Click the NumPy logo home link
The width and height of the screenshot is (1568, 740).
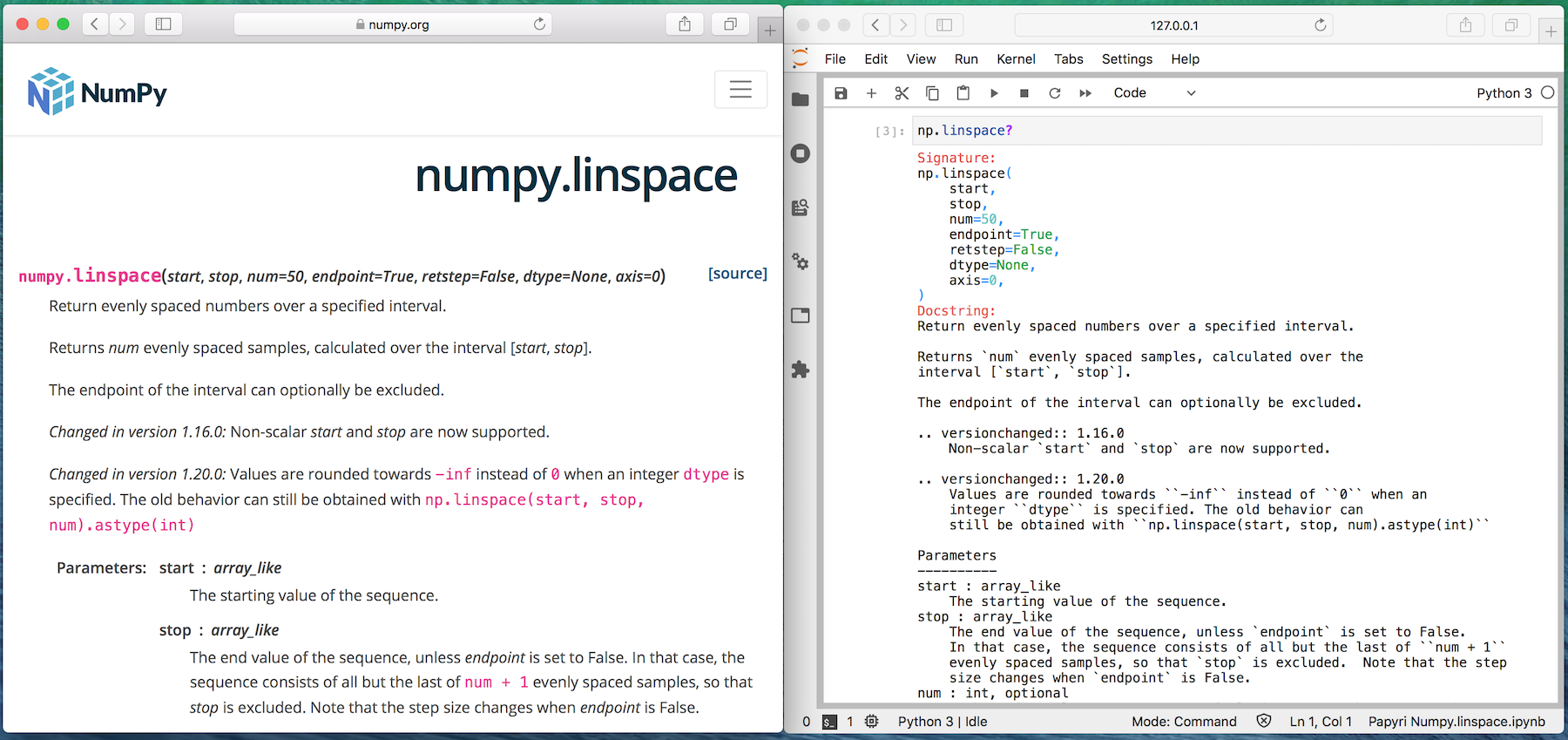pos(98,92)
